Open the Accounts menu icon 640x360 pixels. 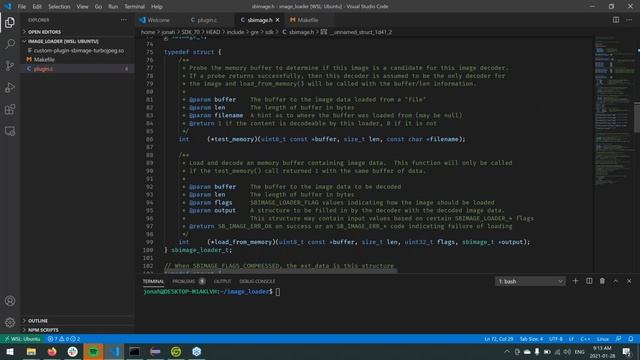(x=10, y=301)
